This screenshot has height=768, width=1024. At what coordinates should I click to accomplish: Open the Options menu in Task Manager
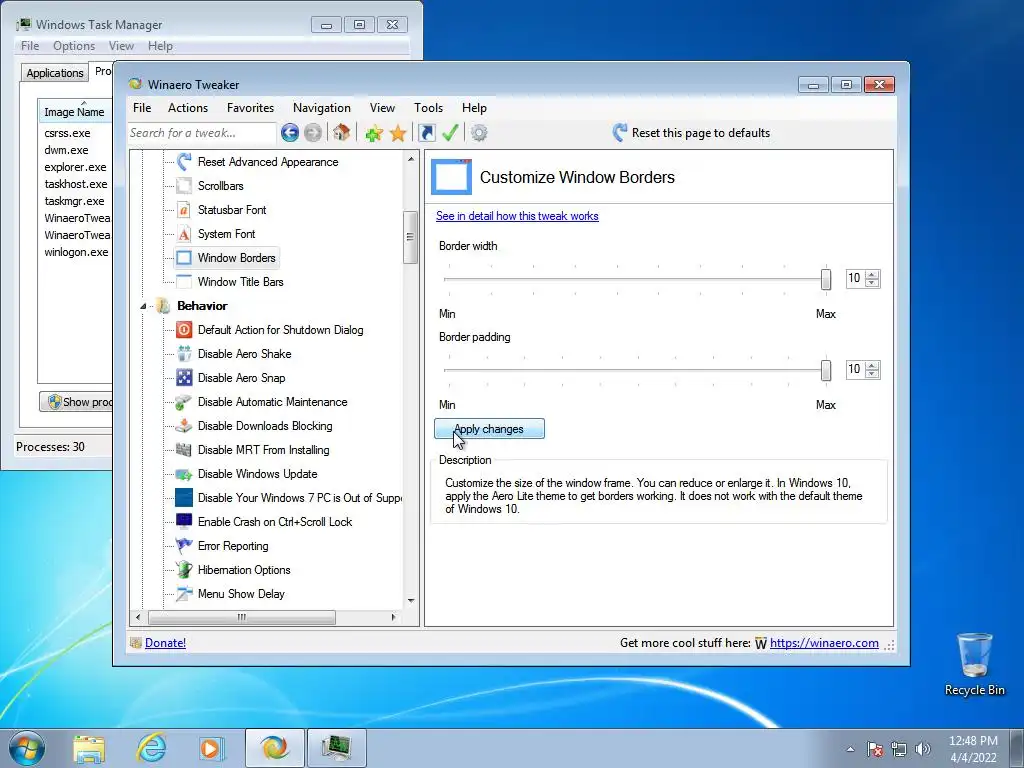tap(74, 46)
